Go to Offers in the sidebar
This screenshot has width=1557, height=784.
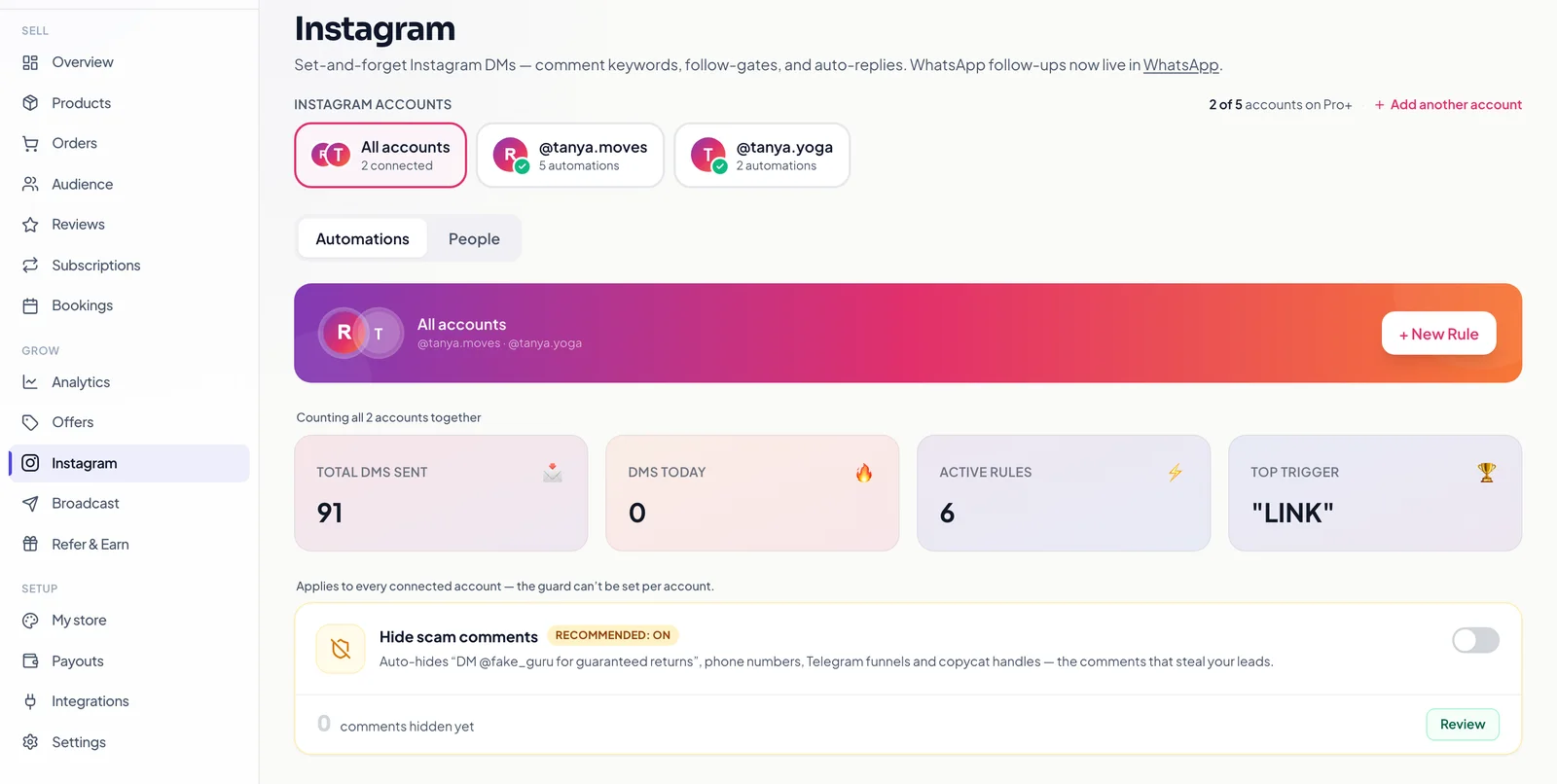point(129,422)
